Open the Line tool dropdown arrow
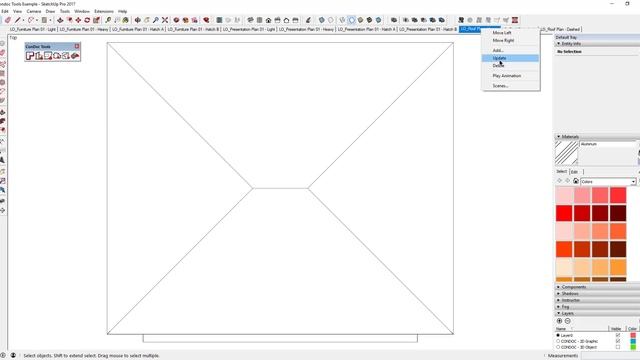Image resolution: width=640 pixels, height=360 pixels. pos(23,20)
